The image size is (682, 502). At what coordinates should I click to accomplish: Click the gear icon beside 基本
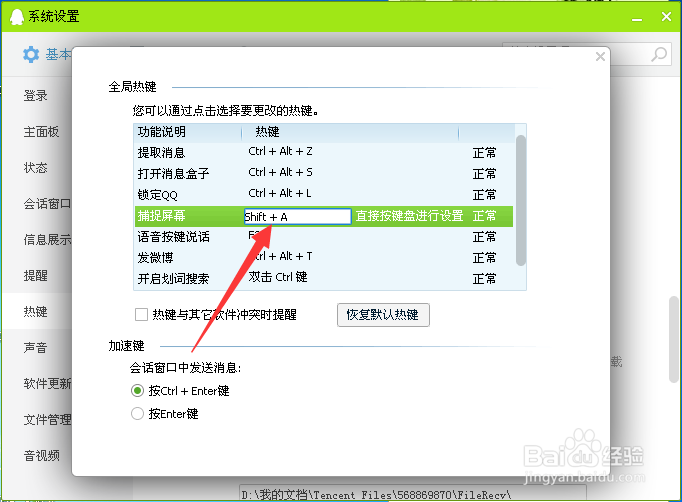(31, 55)
